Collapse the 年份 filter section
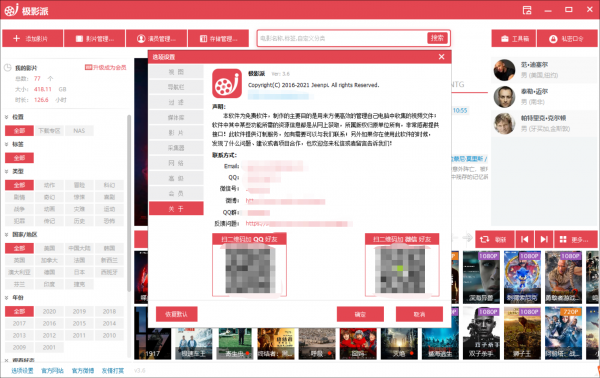The width and height of the screenshot is (600, 378). pos(7,298)
